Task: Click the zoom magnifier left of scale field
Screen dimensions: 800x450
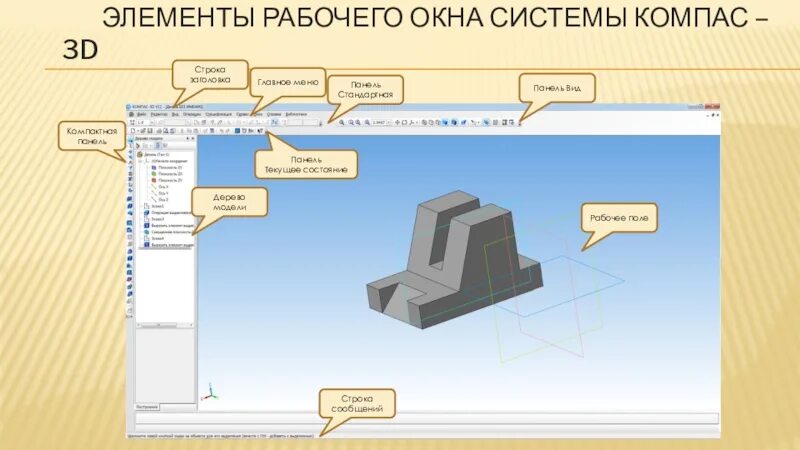Action: coord(367,122)
